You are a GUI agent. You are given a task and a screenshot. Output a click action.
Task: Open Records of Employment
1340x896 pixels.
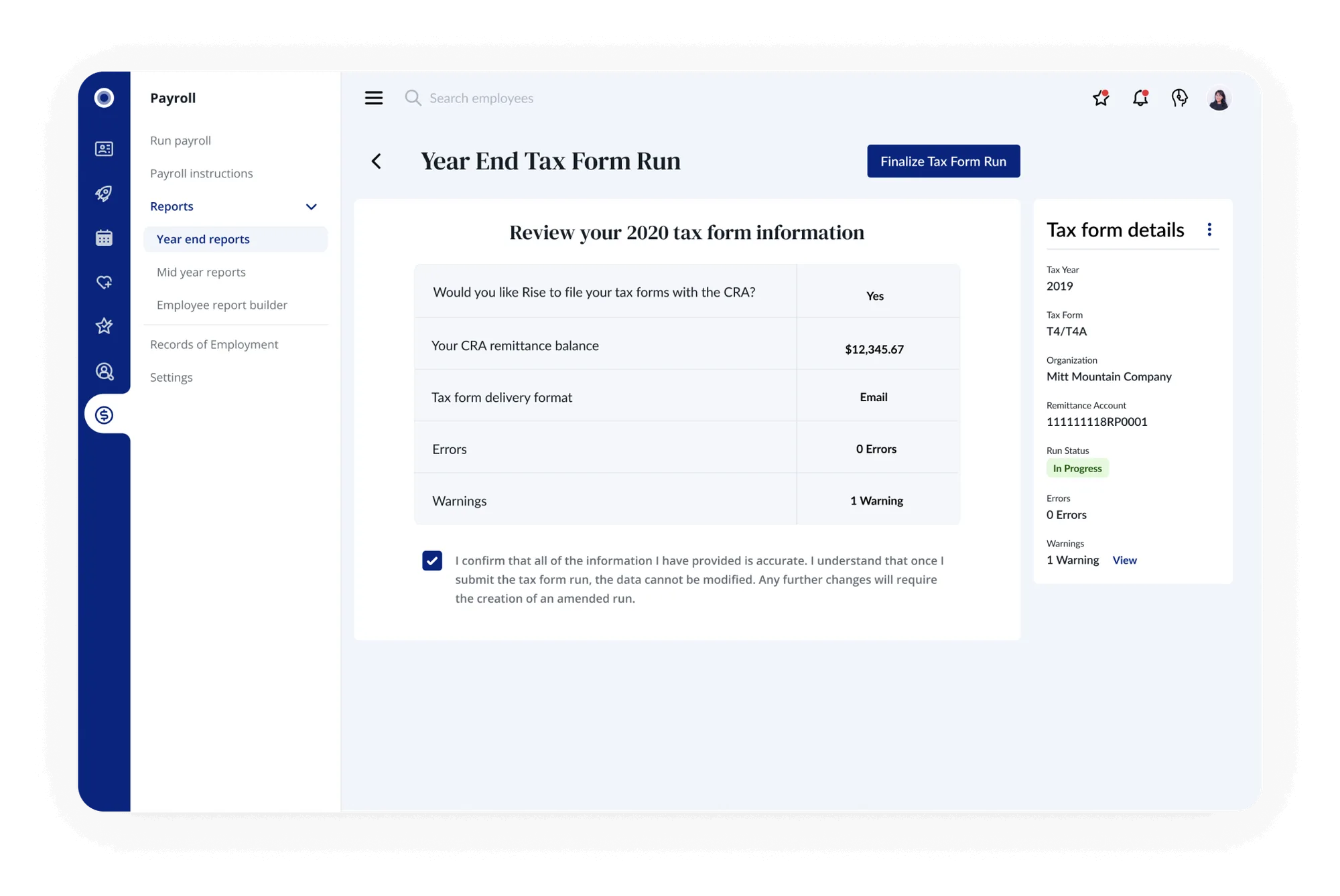(214, 344)
